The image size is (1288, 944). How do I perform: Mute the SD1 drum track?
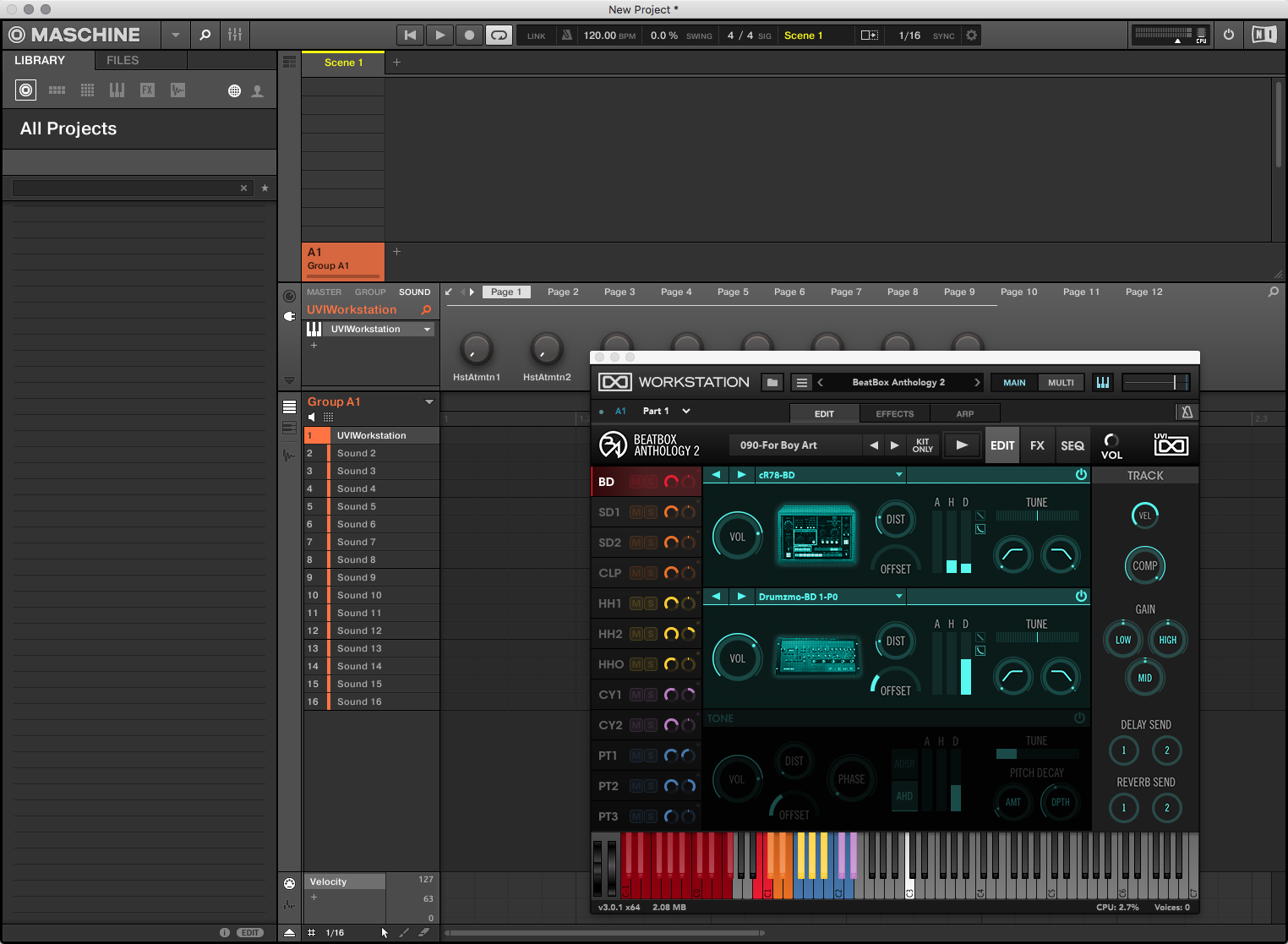636,512
